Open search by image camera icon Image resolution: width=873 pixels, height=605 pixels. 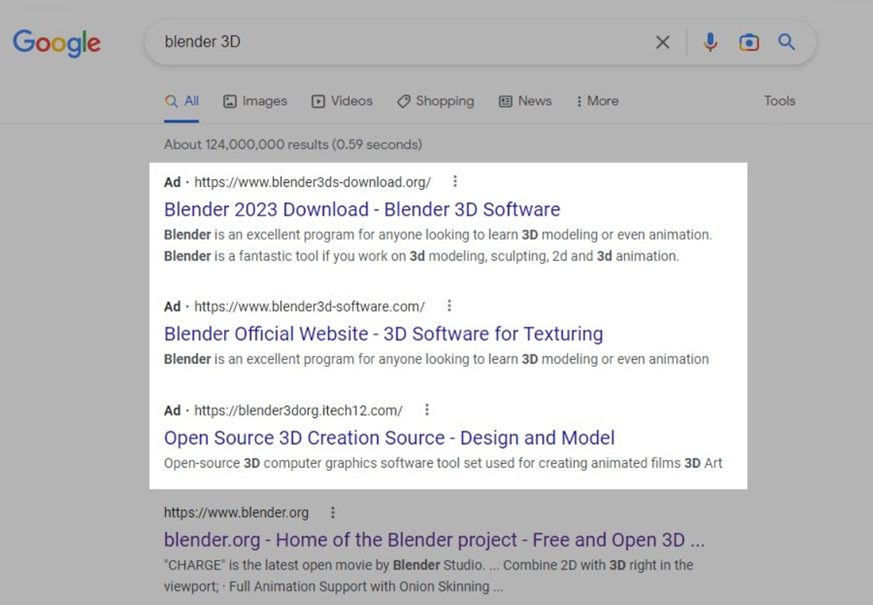(x=749, y=42)
